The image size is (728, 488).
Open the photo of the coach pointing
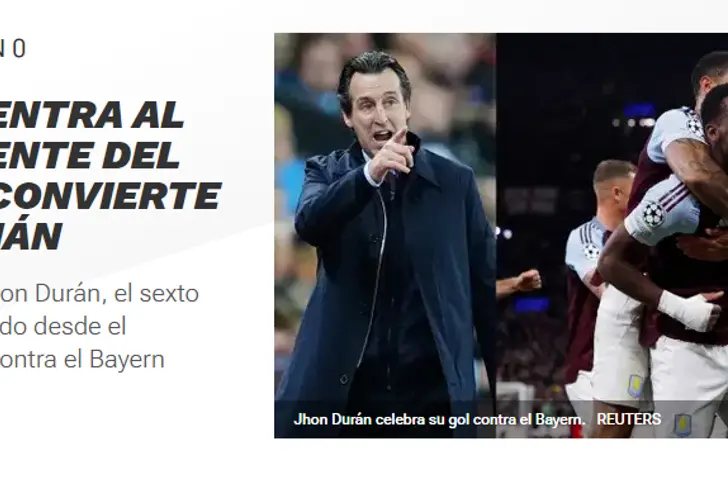[385, 235]
